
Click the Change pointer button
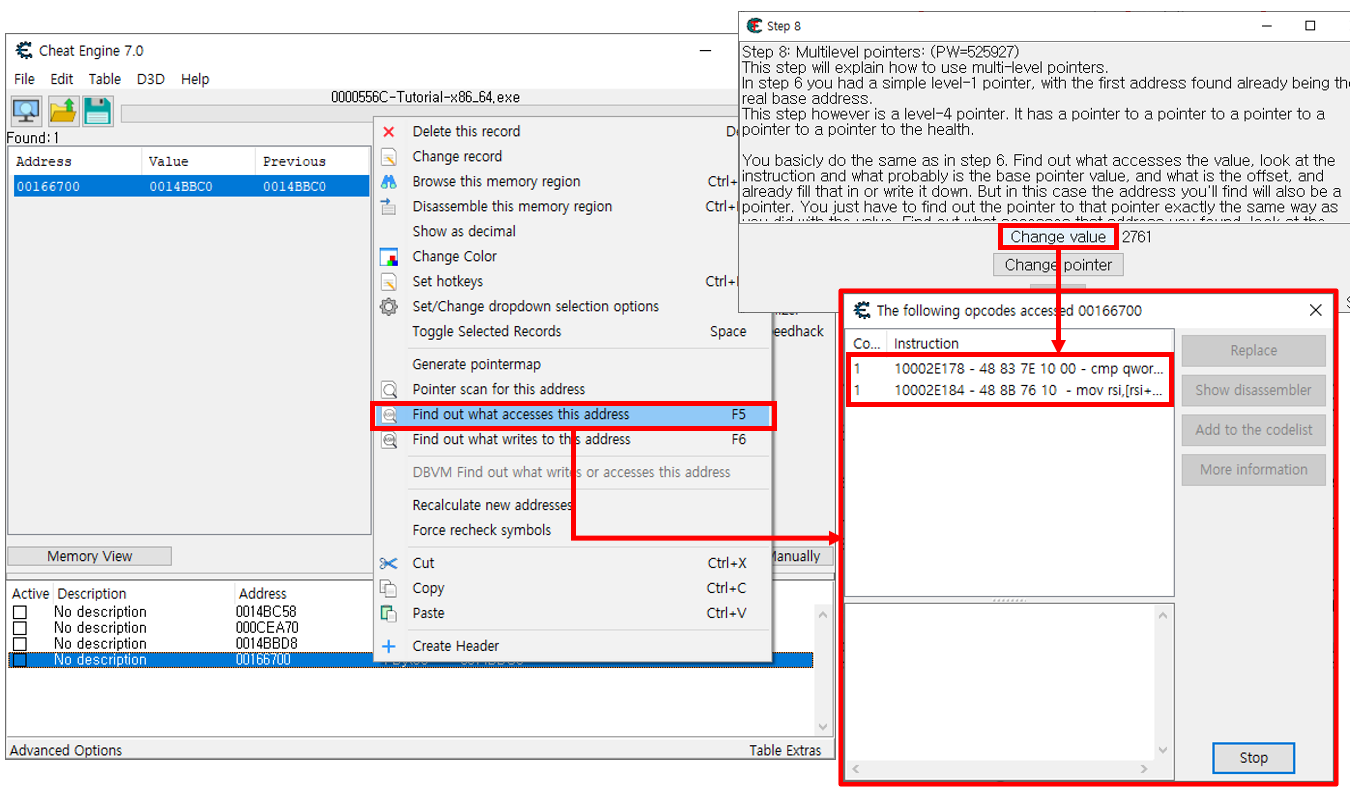tap(1058, 265)
